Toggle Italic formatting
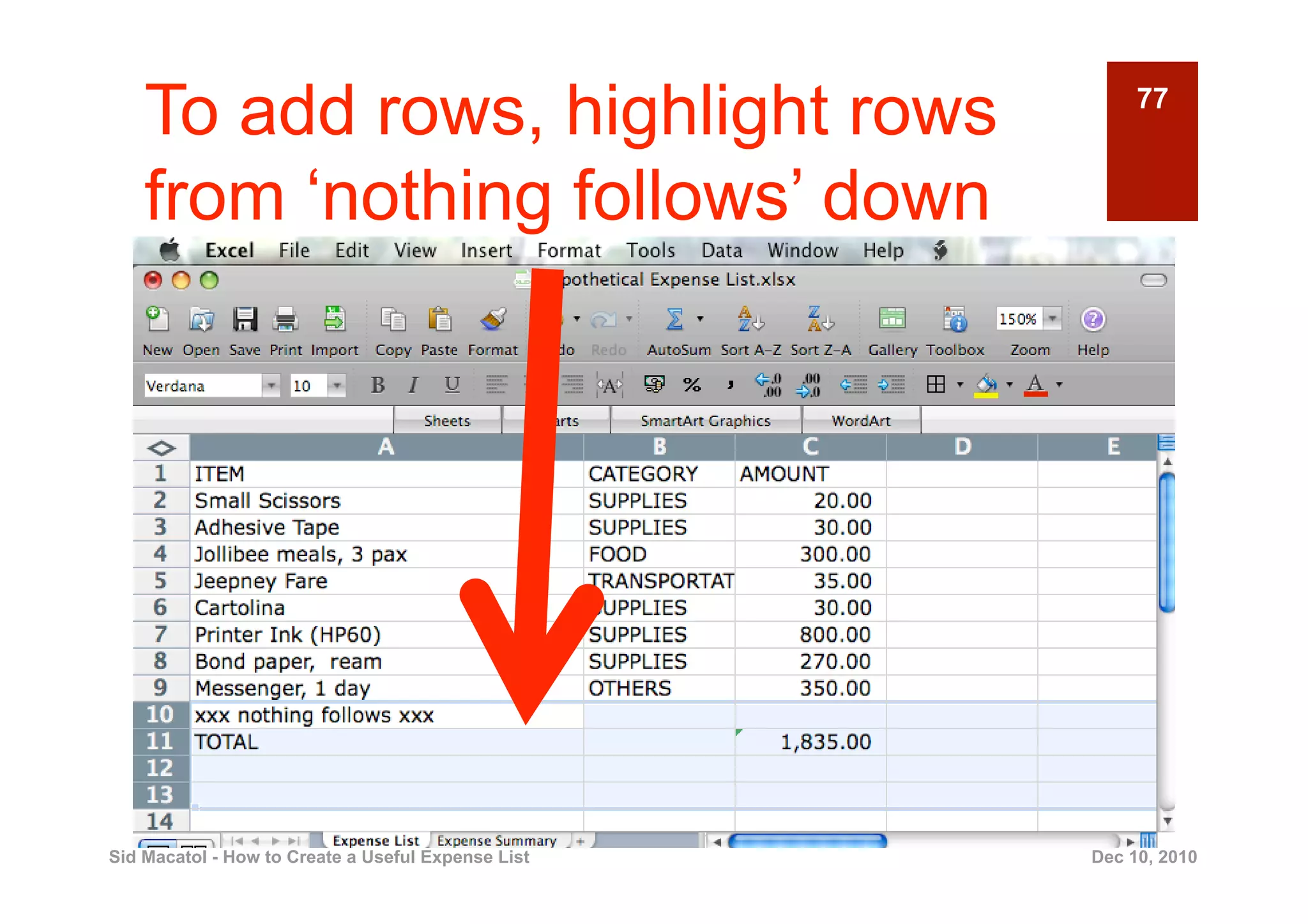This screenshot has height=924, width=1308. pyautogui.click(x=413, y=384)
